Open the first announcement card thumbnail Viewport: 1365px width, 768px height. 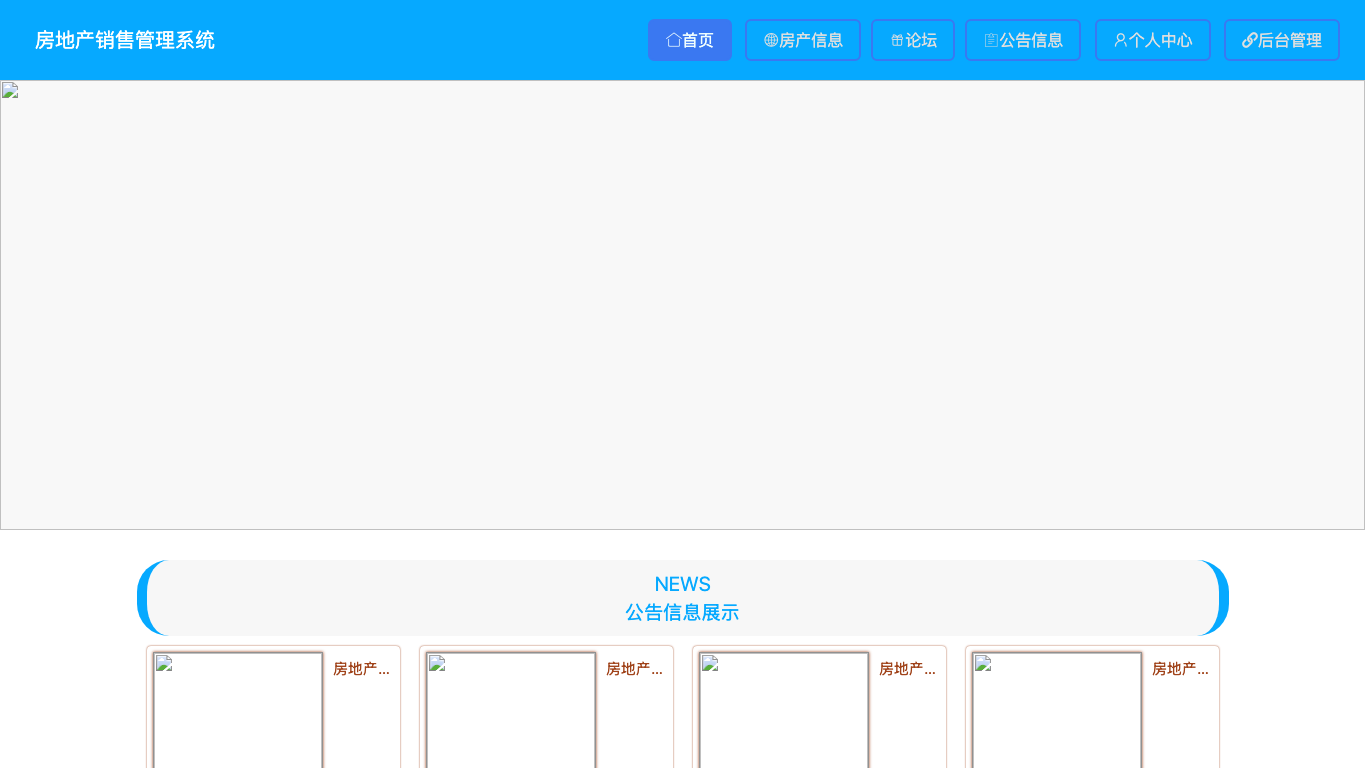click(238, 710)
